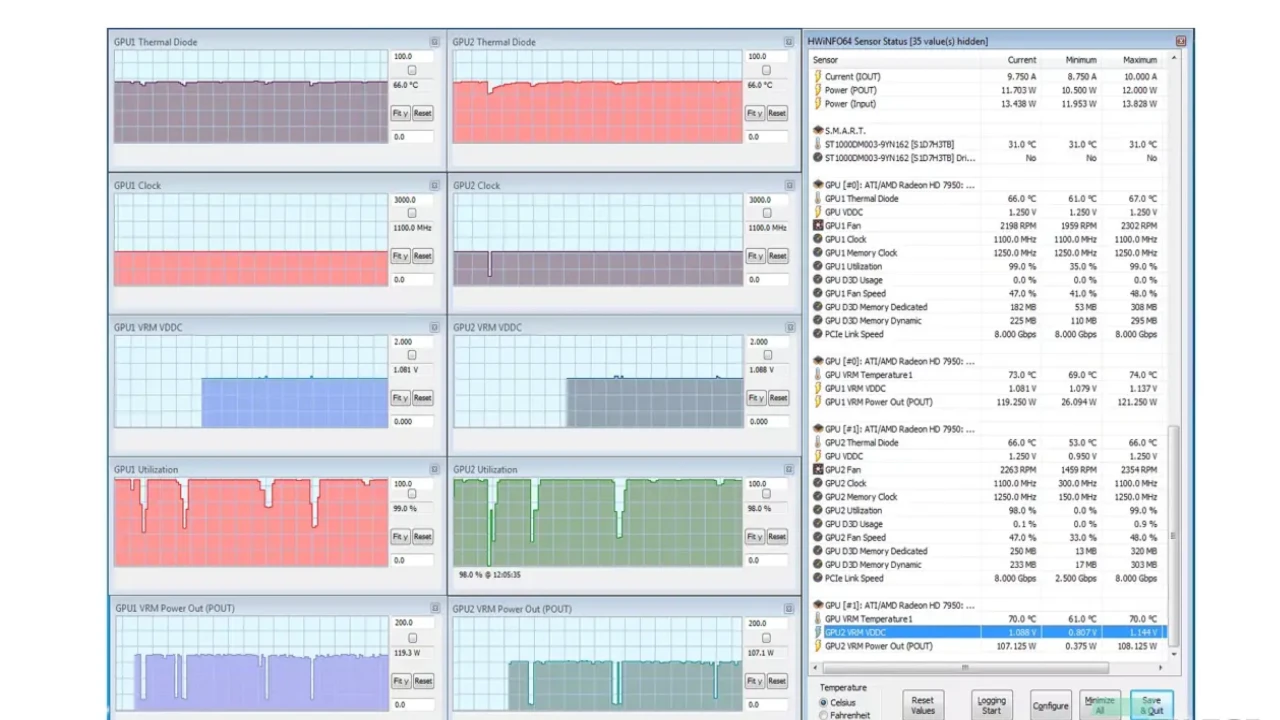Image resolution: width=1280 pixels, height=720 pixels.
Task: Click the horizontal scrollbar right arrow
Action: tap(1161, 667)
